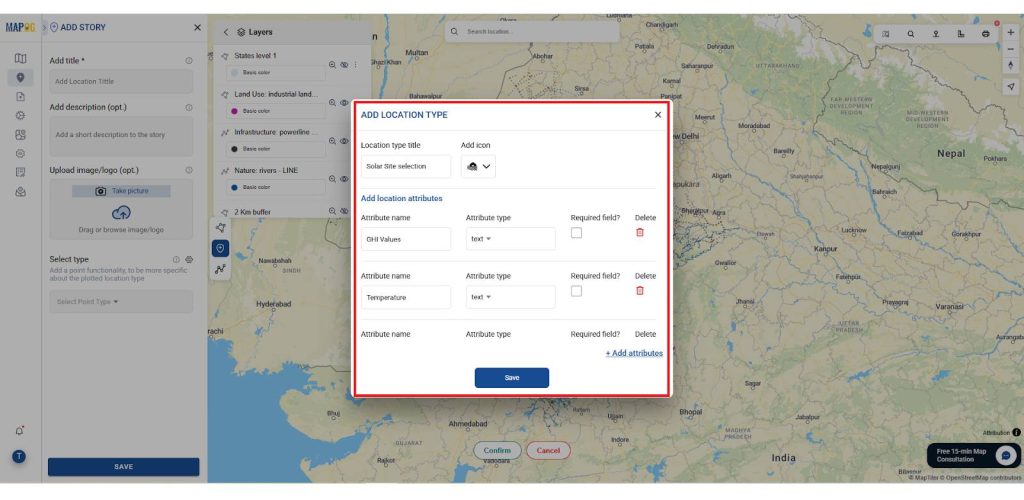Zoom in the map with plus button
This screenshot has height=500, width=1024.
coord(1011,32)
